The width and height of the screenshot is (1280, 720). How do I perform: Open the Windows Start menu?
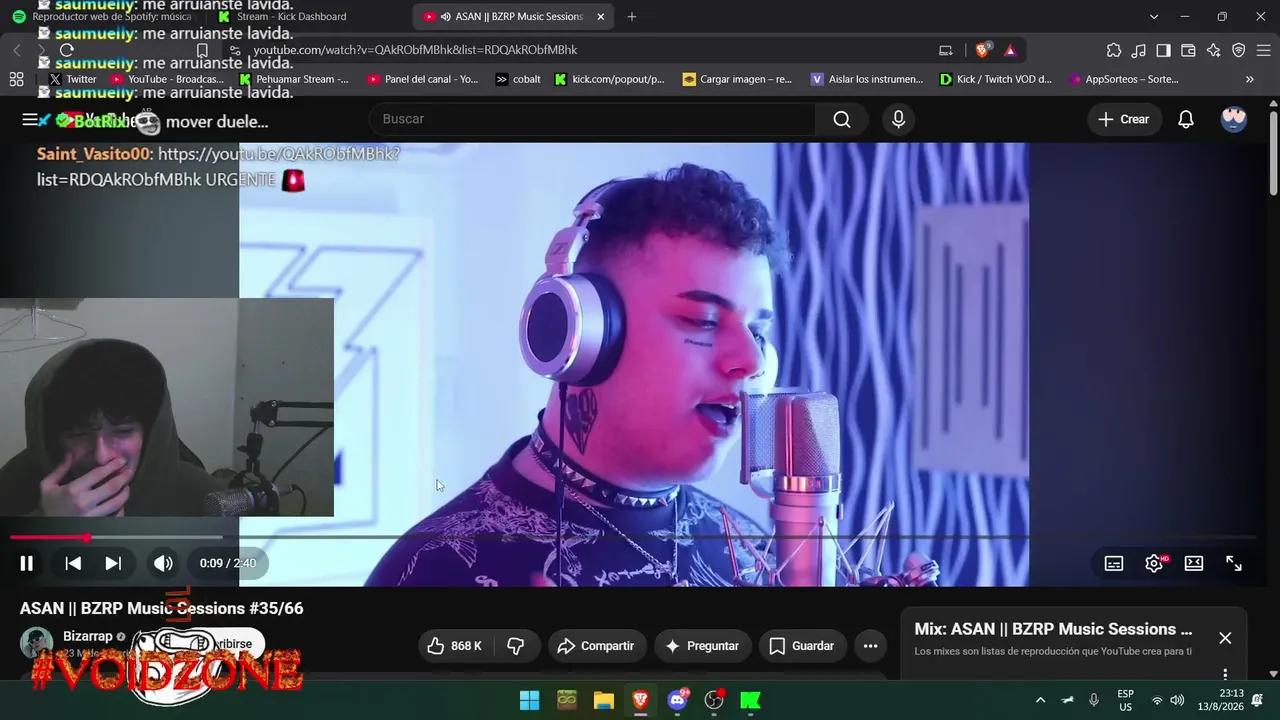coord(529,700)
